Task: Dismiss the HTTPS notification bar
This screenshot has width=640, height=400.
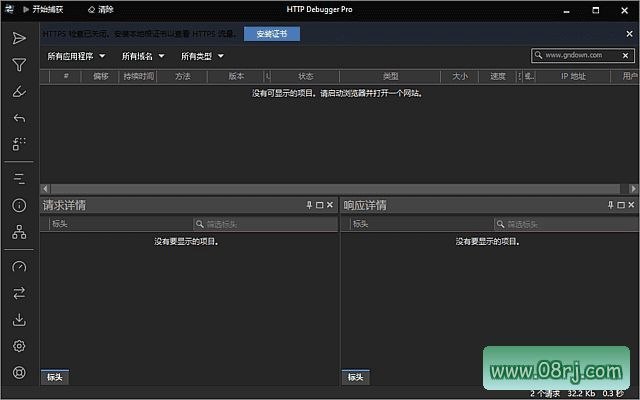Action: pos(629,34)
